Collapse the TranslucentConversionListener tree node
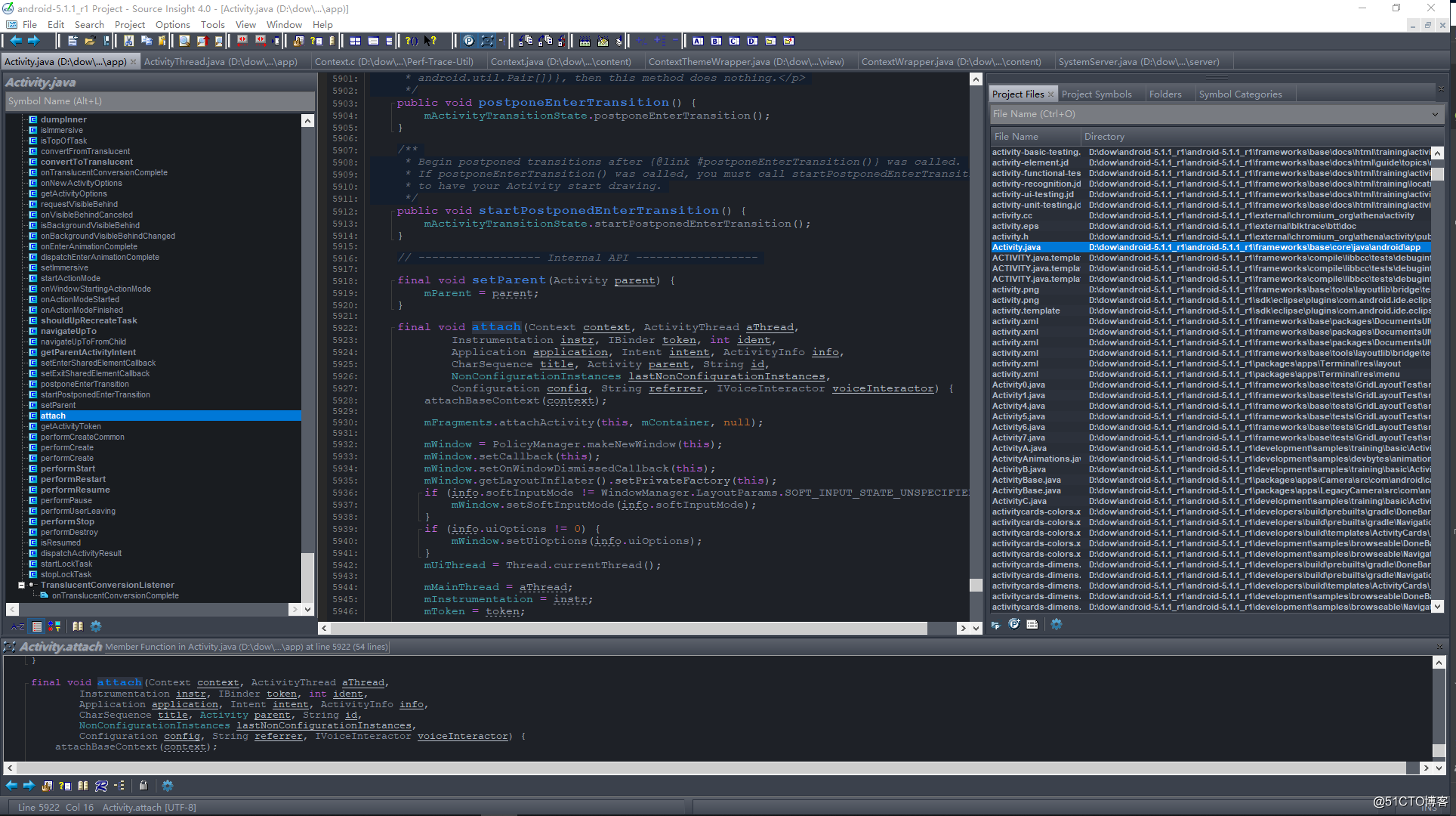The height and width of the screenshot is (816, 1456). coord(21,585)
